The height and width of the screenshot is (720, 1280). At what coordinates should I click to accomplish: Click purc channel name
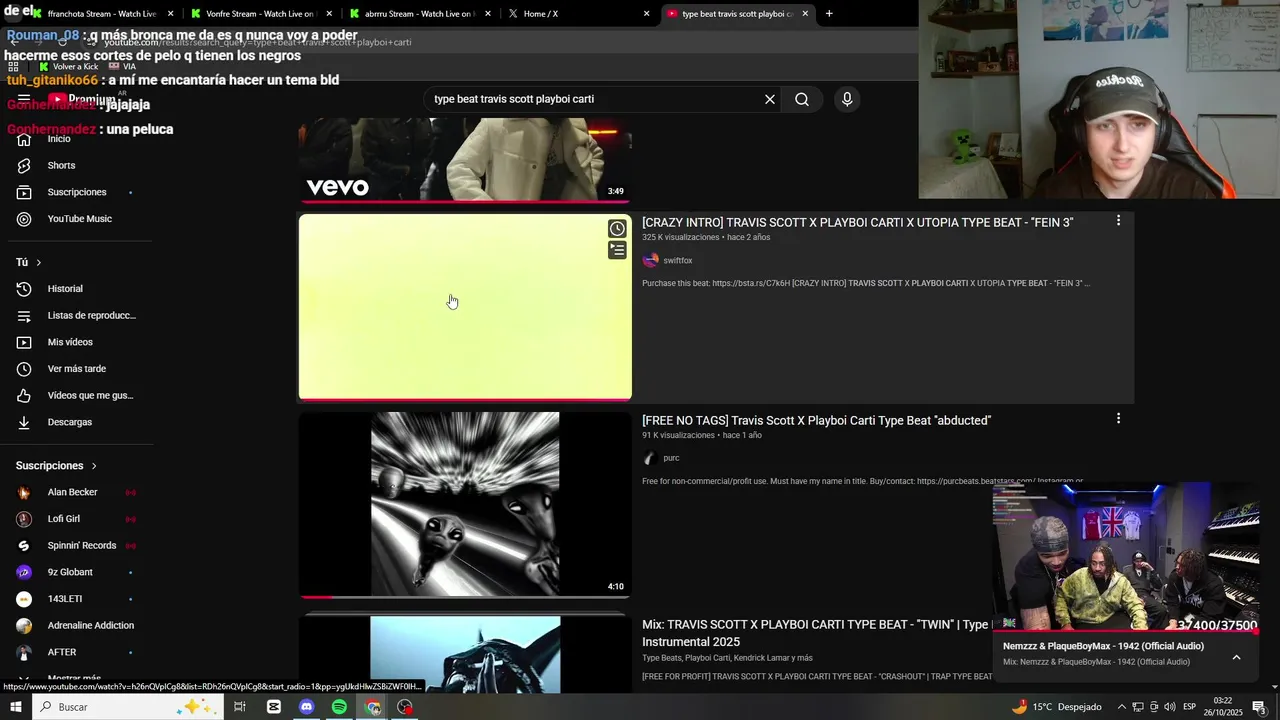(671, 458)
